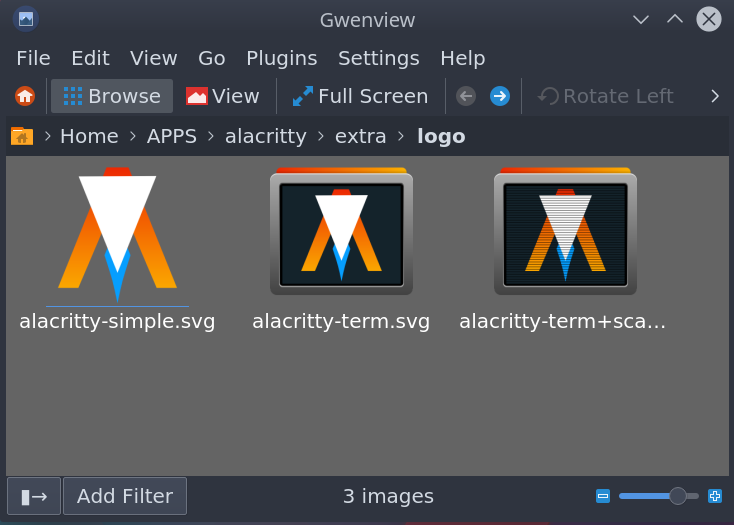The height and width of the screenshot is (525, 734).
Task: Click the truncated alacritty-term+sca... file name
Action: point(563,321)
